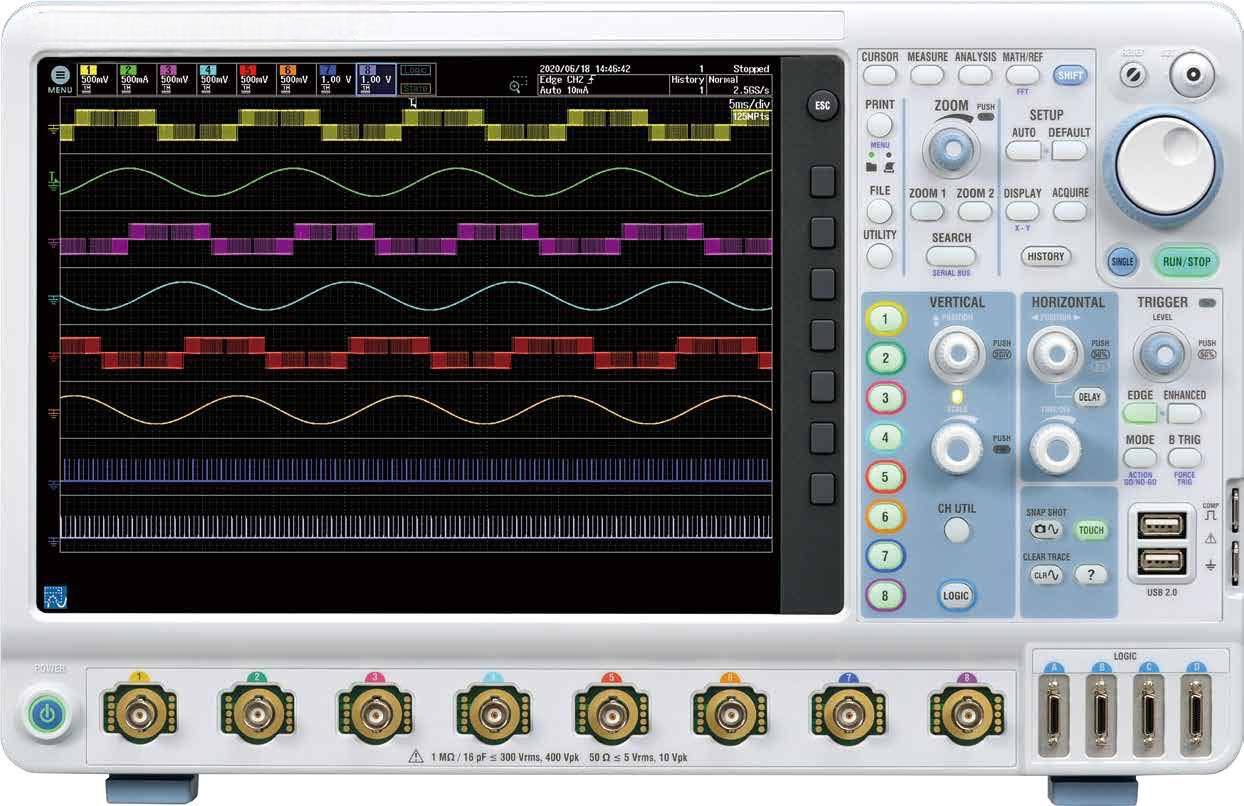Open the MENU with the hamburger icon
Screen dimensions: 1244x806
pos(59,77)
